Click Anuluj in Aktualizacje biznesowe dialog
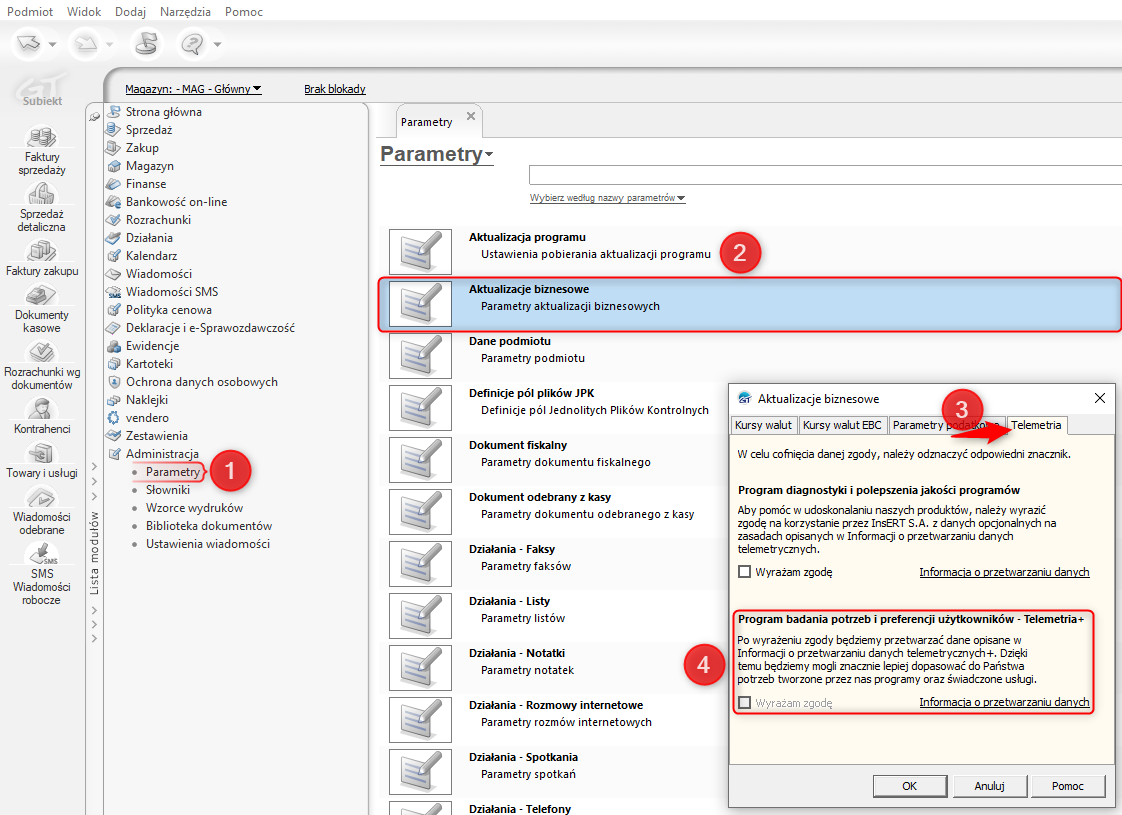Screen dimensions: 1122x815 [990, 786]
